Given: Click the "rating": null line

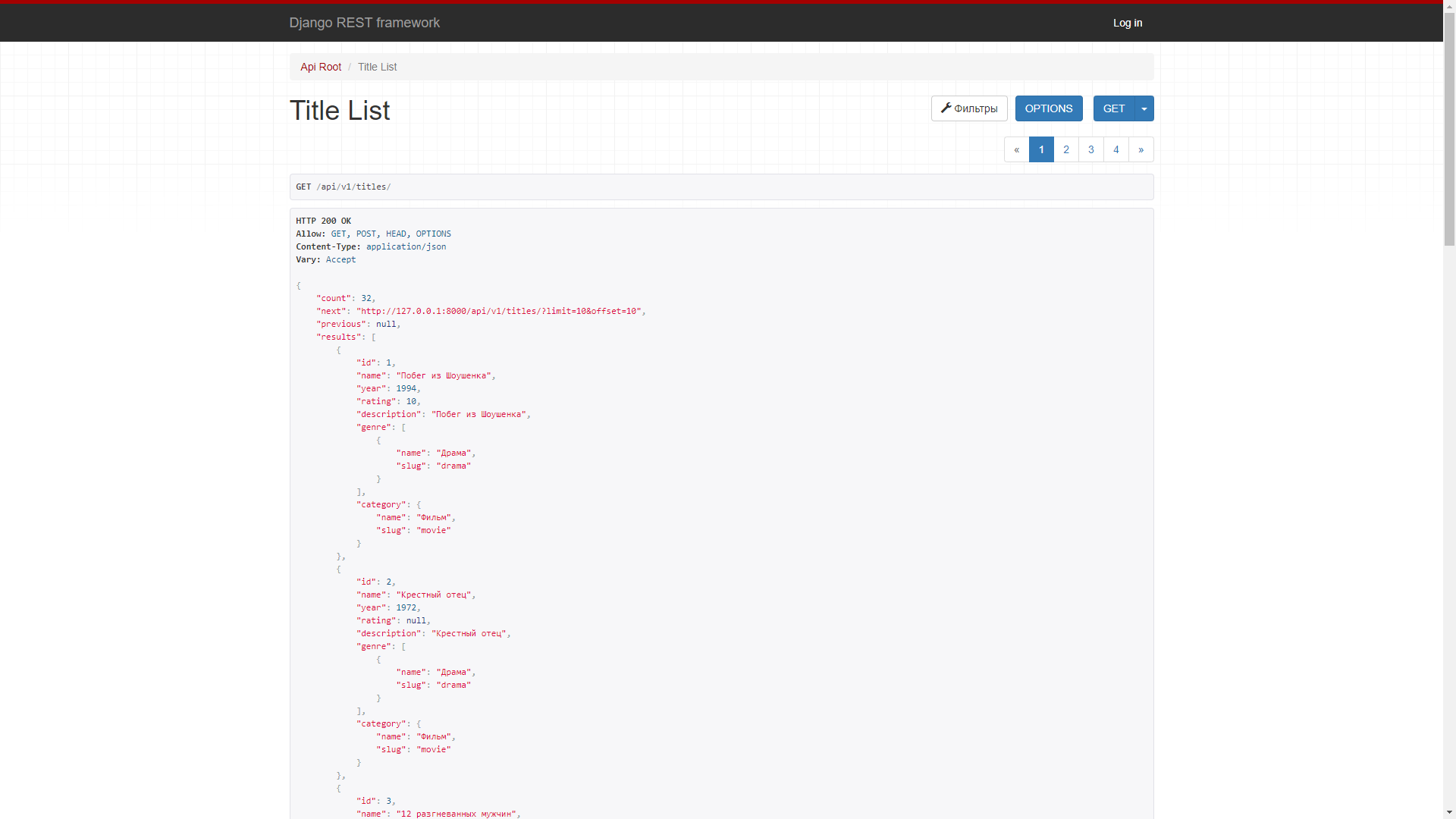Looking at the screenshot, I should tap(394, 620).
